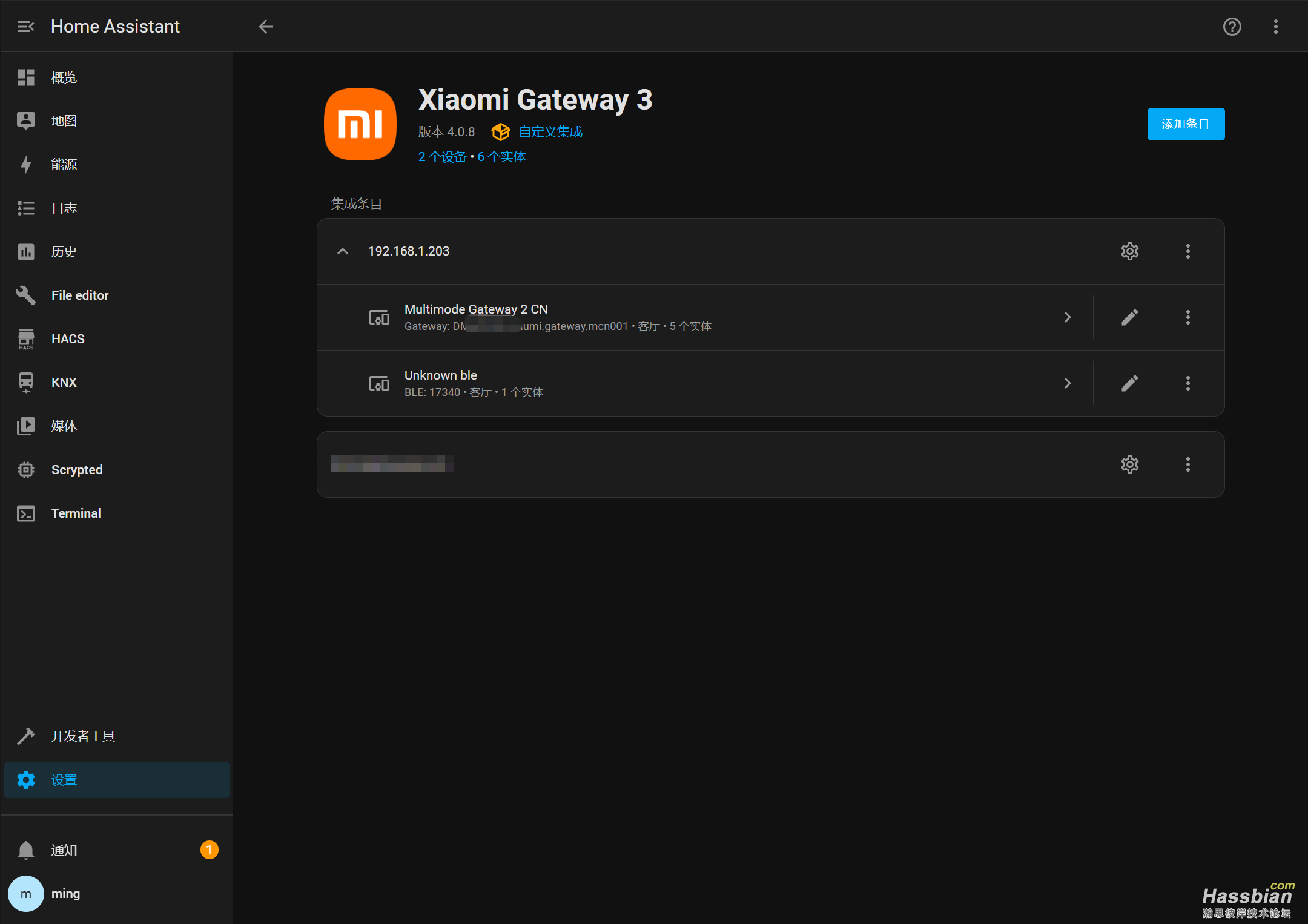
Task: Click the Home Assistant title
Action: point(115,27)
